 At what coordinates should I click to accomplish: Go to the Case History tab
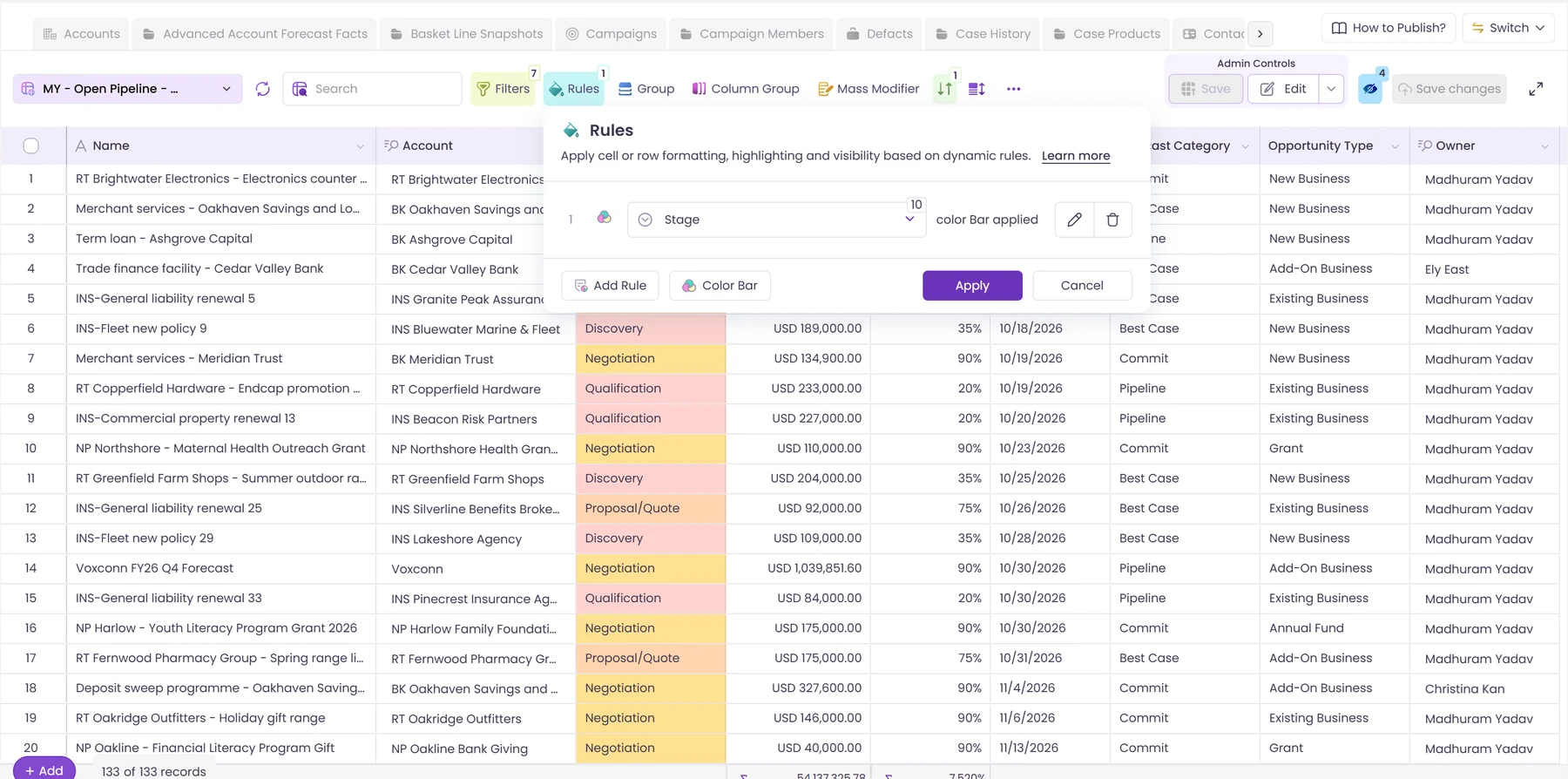click(983, 34)
